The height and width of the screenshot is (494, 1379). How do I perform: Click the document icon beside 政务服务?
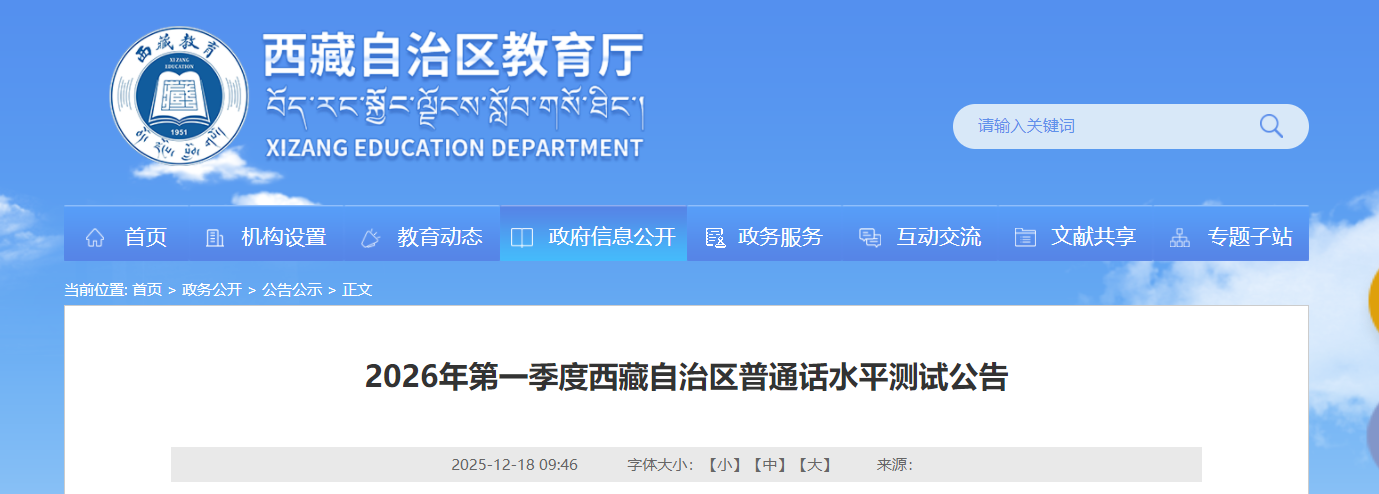714,237
